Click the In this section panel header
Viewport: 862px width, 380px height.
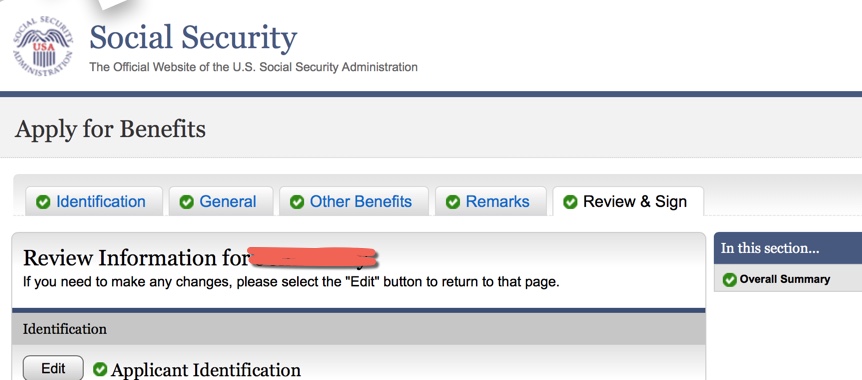pos(788,248)
